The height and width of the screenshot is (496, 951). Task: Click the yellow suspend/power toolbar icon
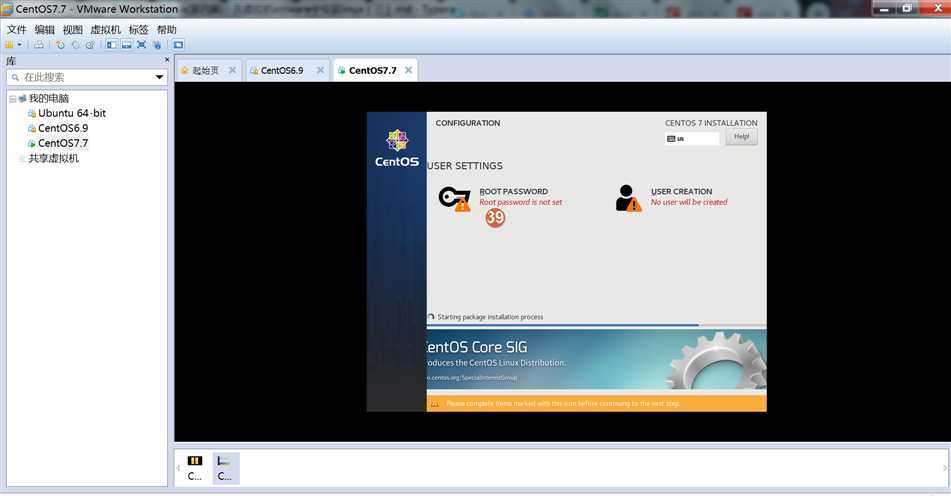9,45
